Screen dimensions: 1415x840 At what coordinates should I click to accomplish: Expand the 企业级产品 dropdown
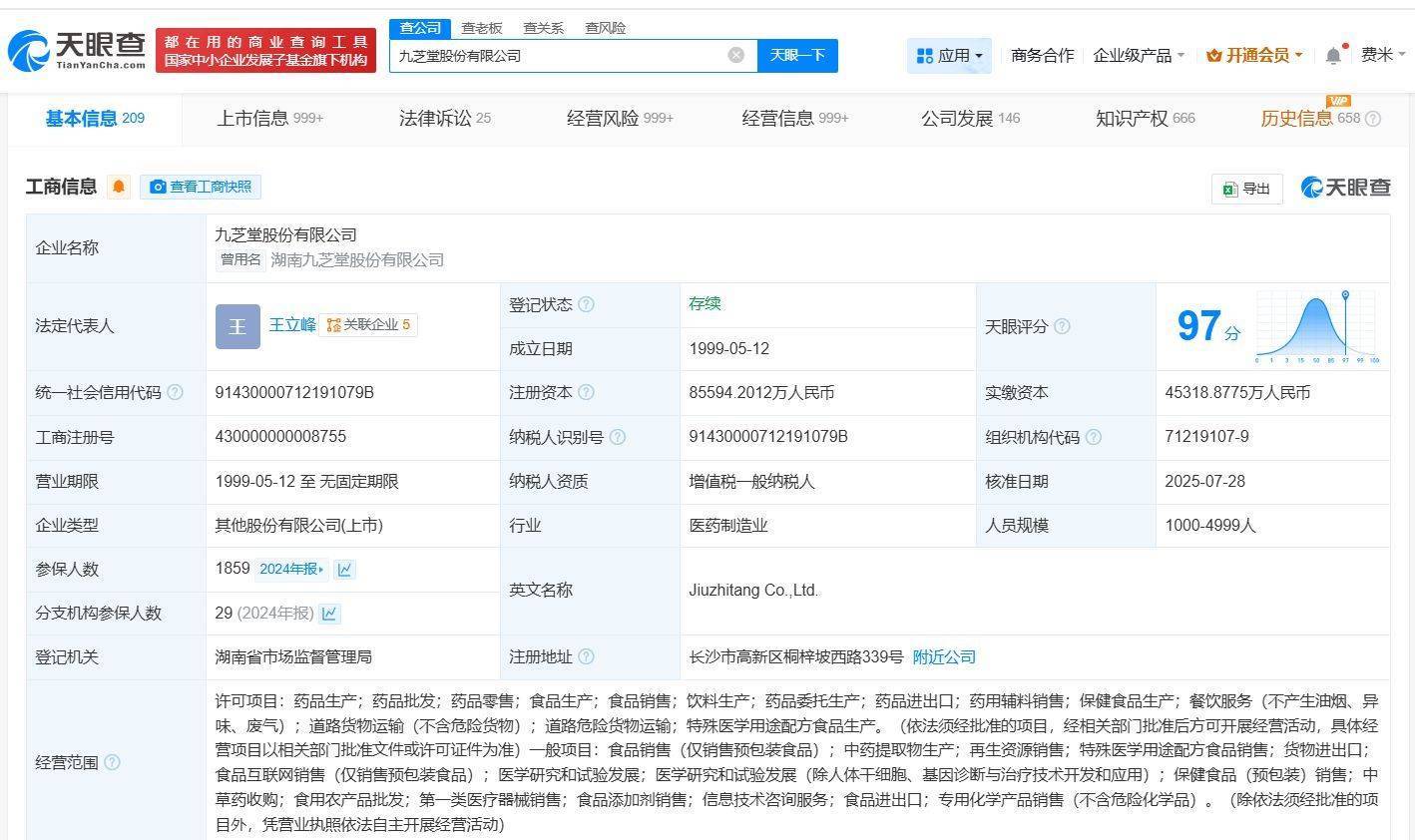[1139, 56]
